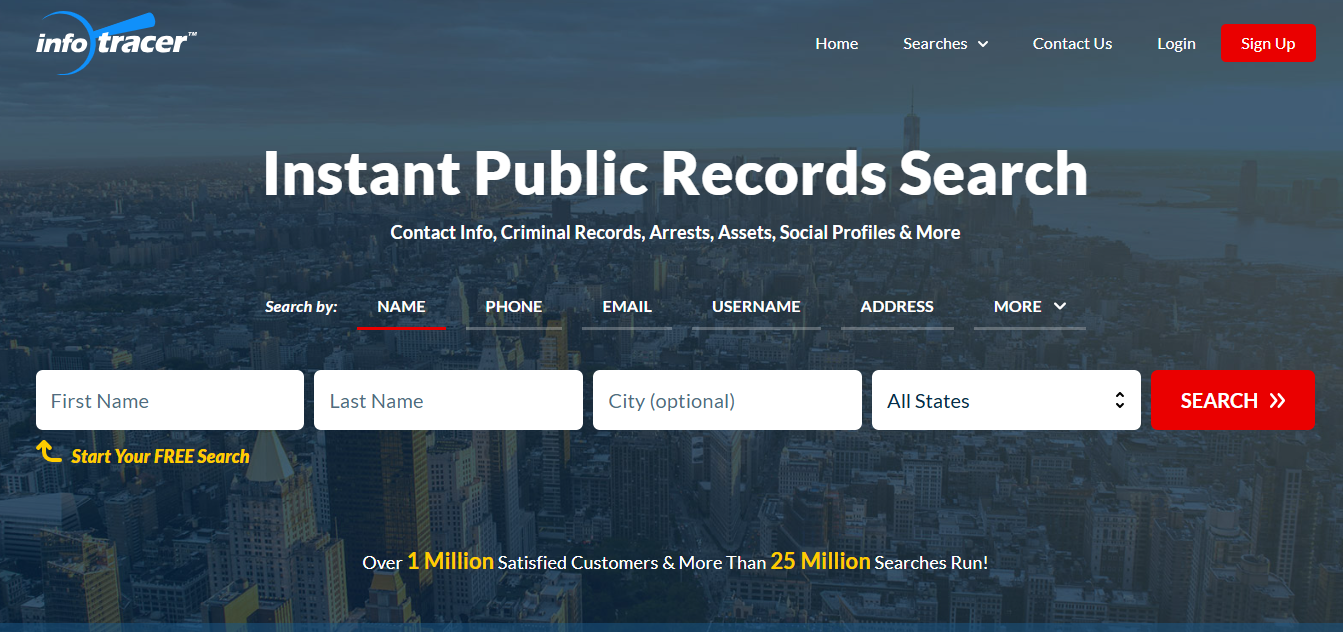Screen dimensions: 1343x632
Task: Click the chevron next to Searches
Action: 983,44
